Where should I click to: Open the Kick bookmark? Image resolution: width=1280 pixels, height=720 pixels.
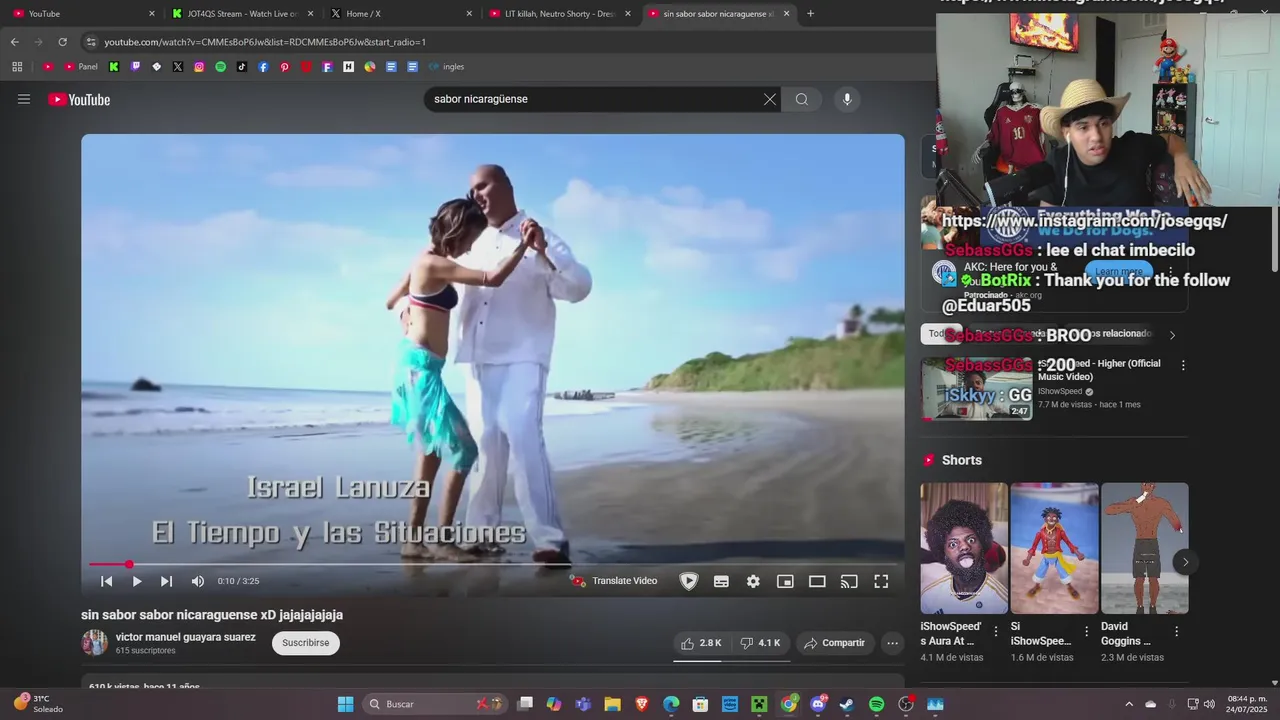(113, 67)
